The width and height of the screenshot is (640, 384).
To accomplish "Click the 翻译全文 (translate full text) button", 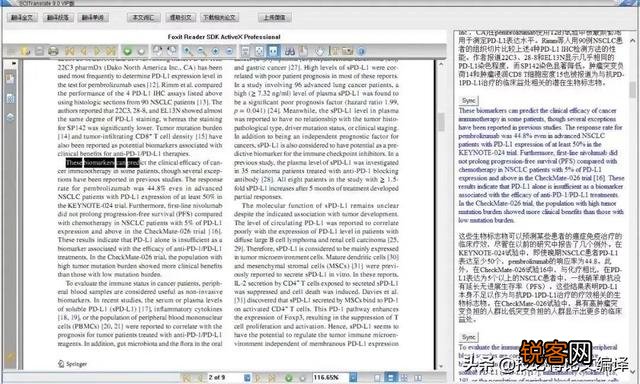I will (x=22, y=18).
